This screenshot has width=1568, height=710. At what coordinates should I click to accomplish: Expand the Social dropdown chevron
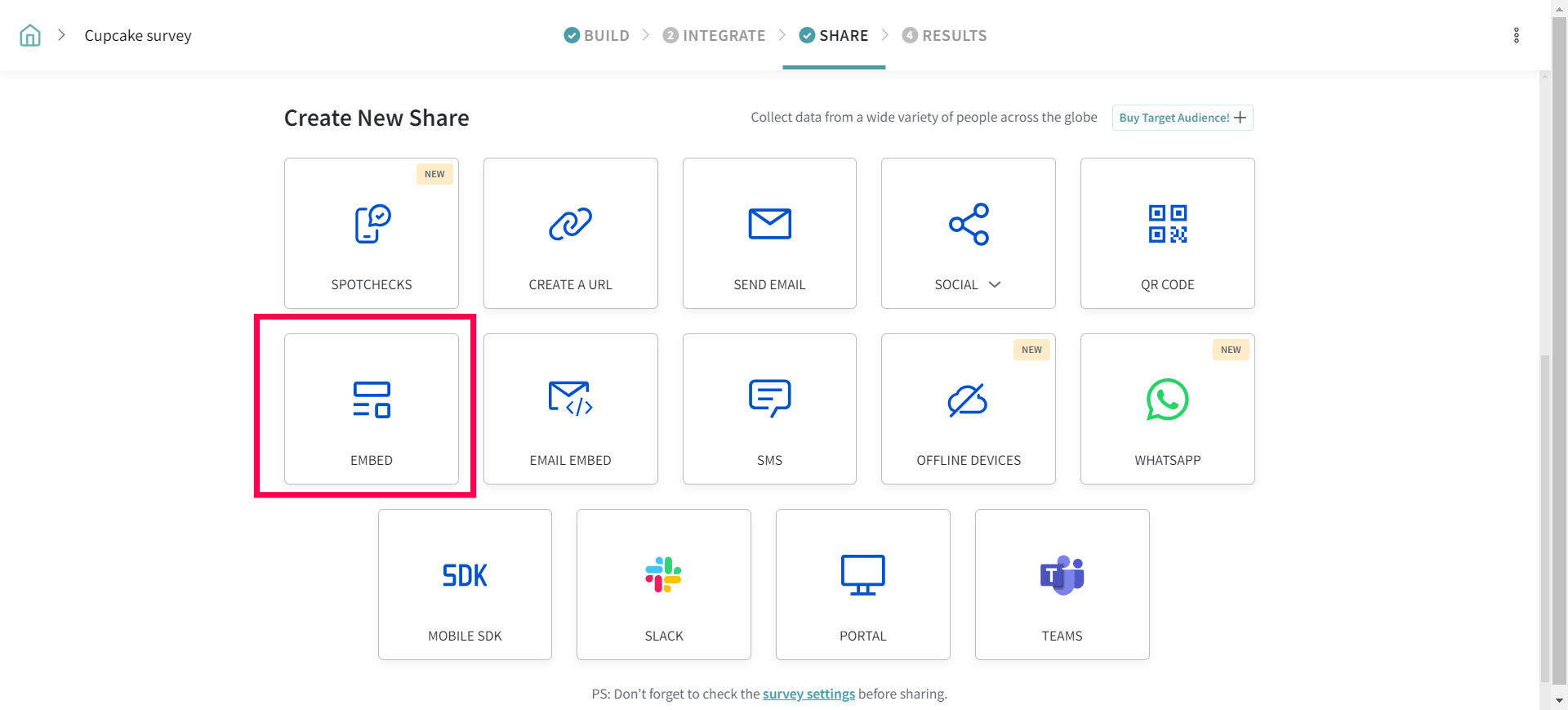tap(995, 284)
